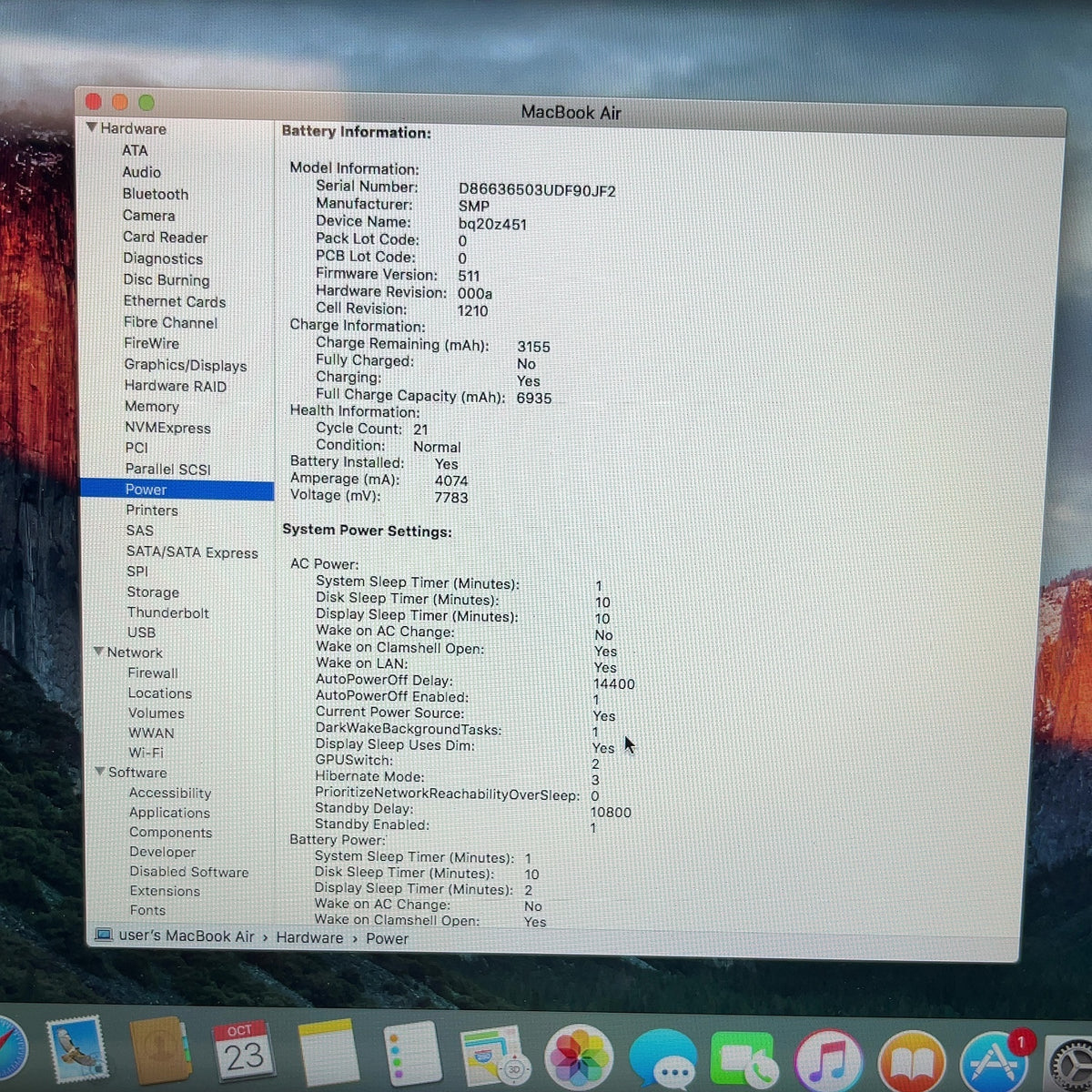Open iTunes in the Dock
The height and width of the screenshot is (1092, 1092).
pos(828,1061)
